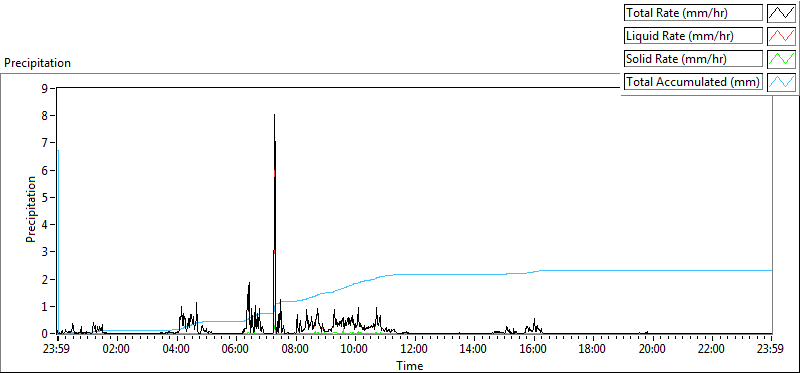
Task: Click the 08:00 time axis label
Action: click(296, 350)
